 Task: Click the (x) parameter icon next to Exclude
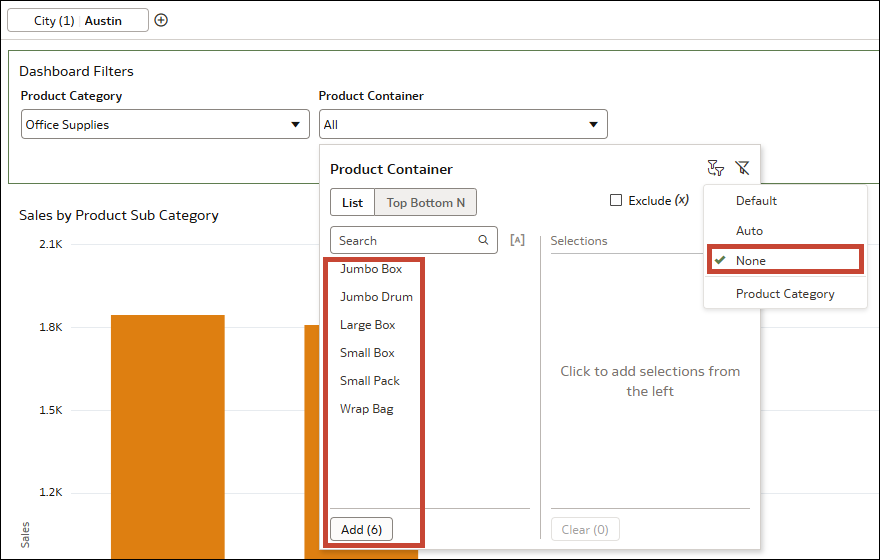(x=682, y=200)
